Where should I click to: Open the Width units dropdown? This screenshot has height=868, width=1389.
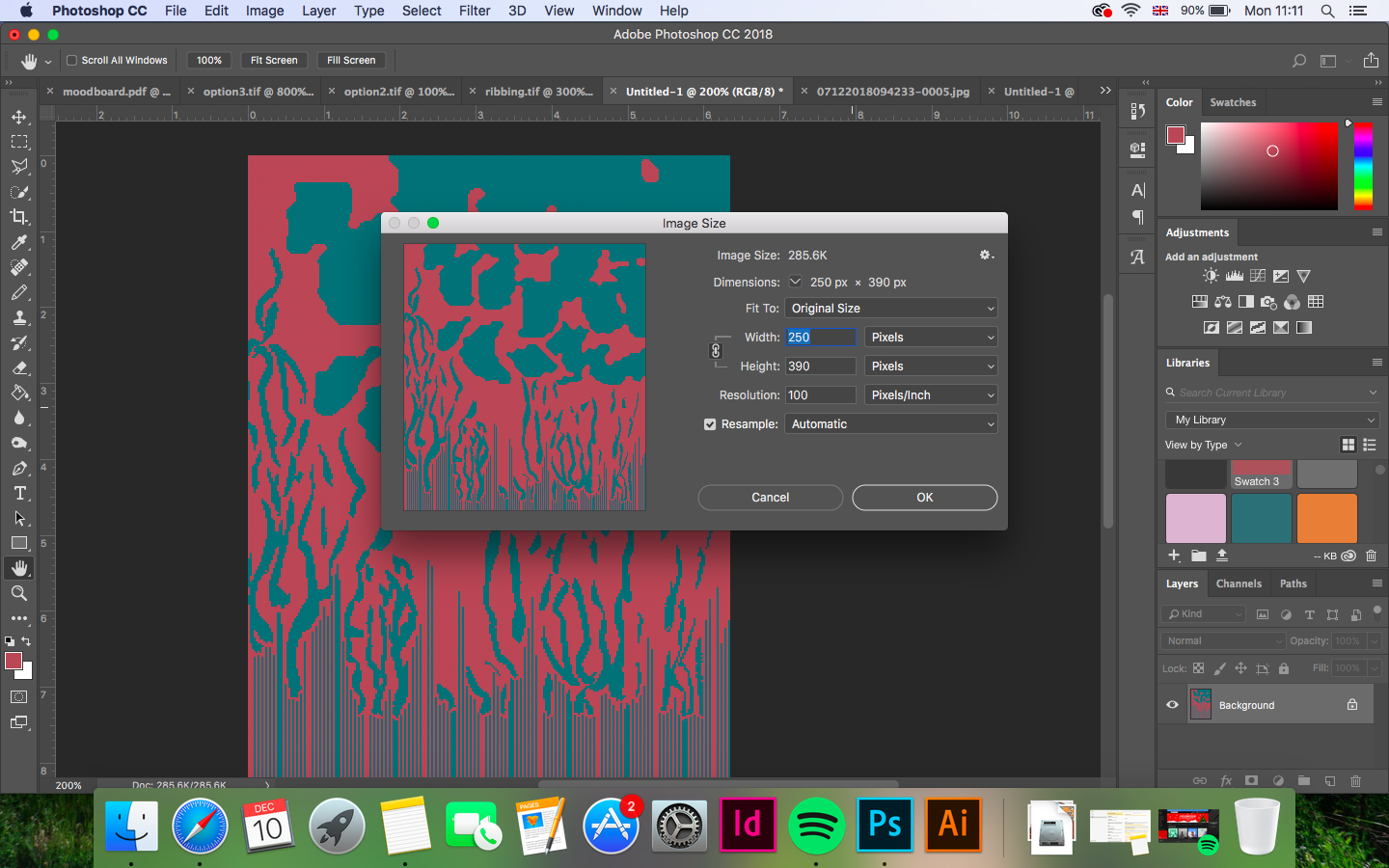point(931,338)
